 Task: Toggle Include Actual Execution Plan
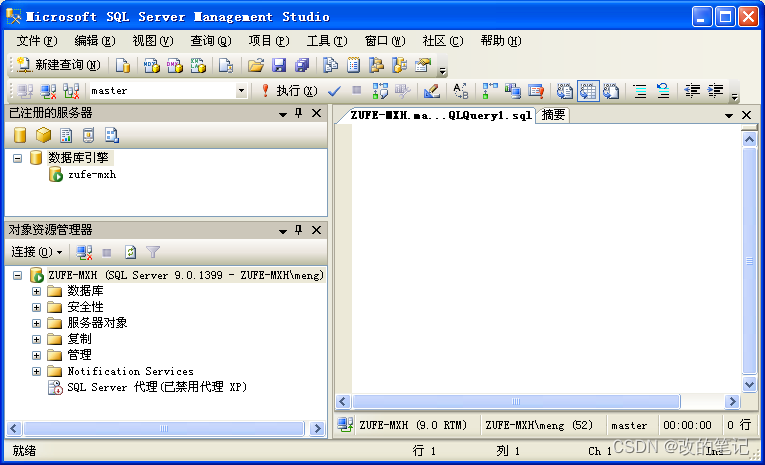pos(489,91)
